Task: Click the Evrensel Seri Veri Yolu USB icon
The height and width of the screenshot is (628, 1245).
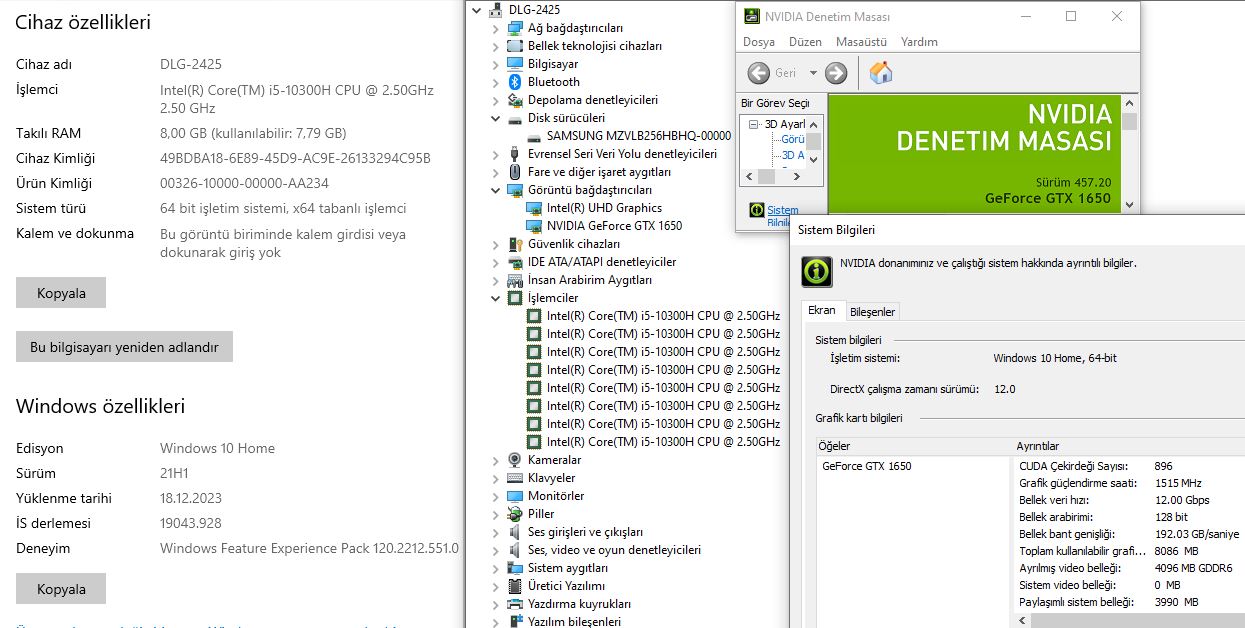Action: tap(515, 154)
